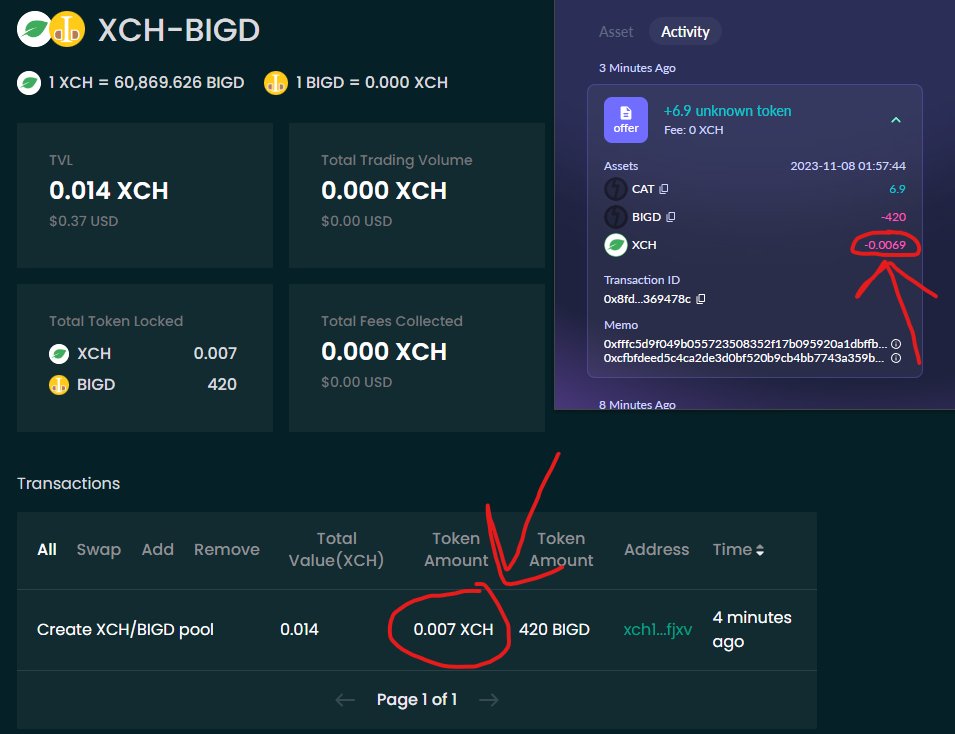
Task: Filter transactions by Add
Action: tap(158, 549)
